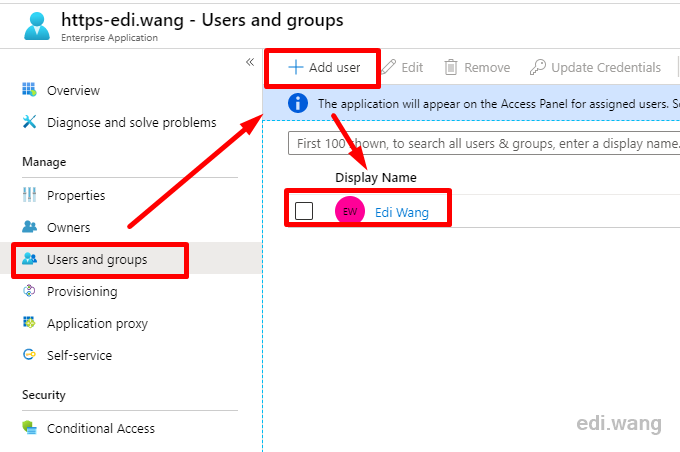
Task: Click Update Credentials label
Action: point(606,68)
